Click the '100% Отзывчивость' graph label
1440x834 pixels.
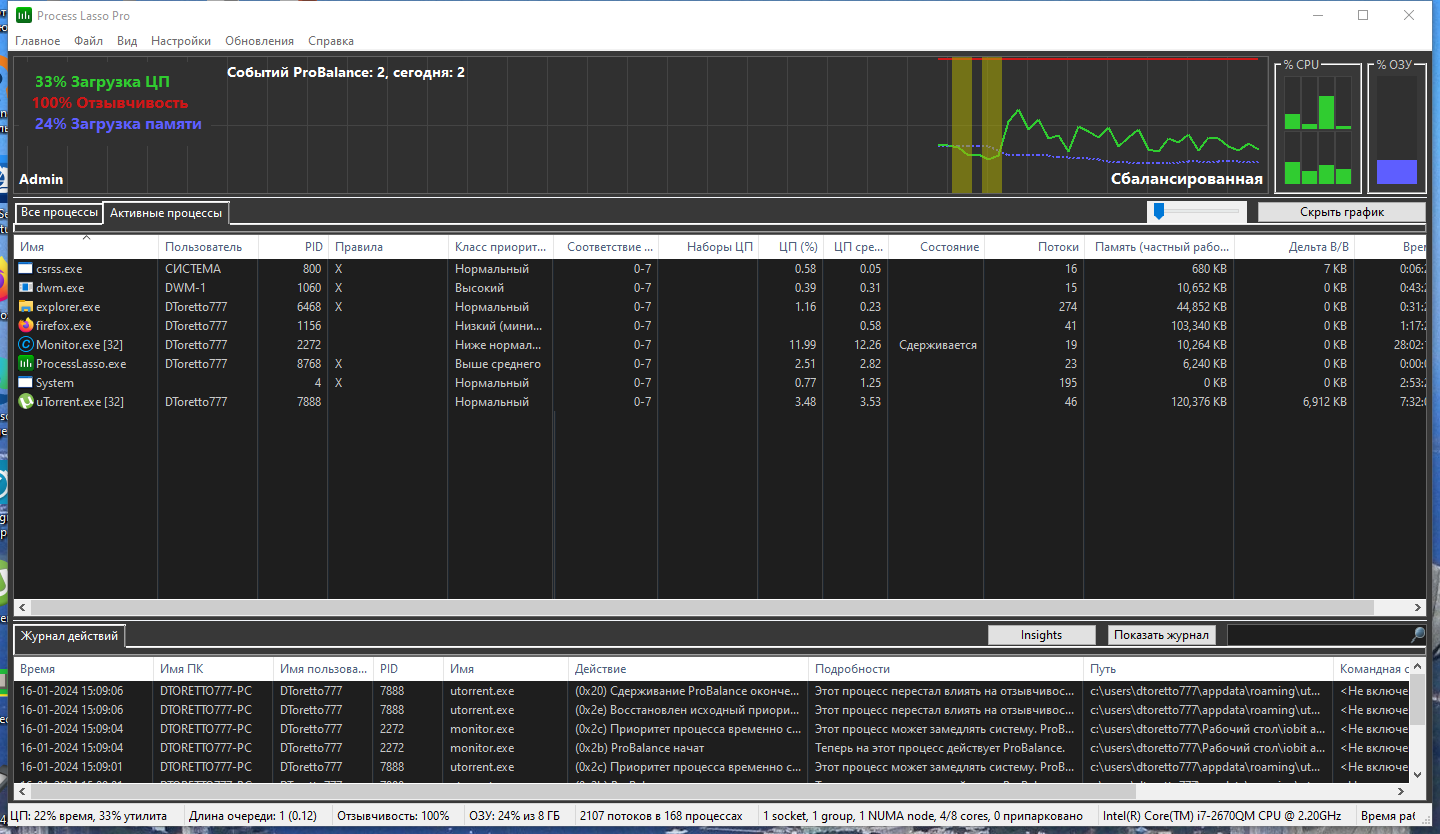click(110, 103)
